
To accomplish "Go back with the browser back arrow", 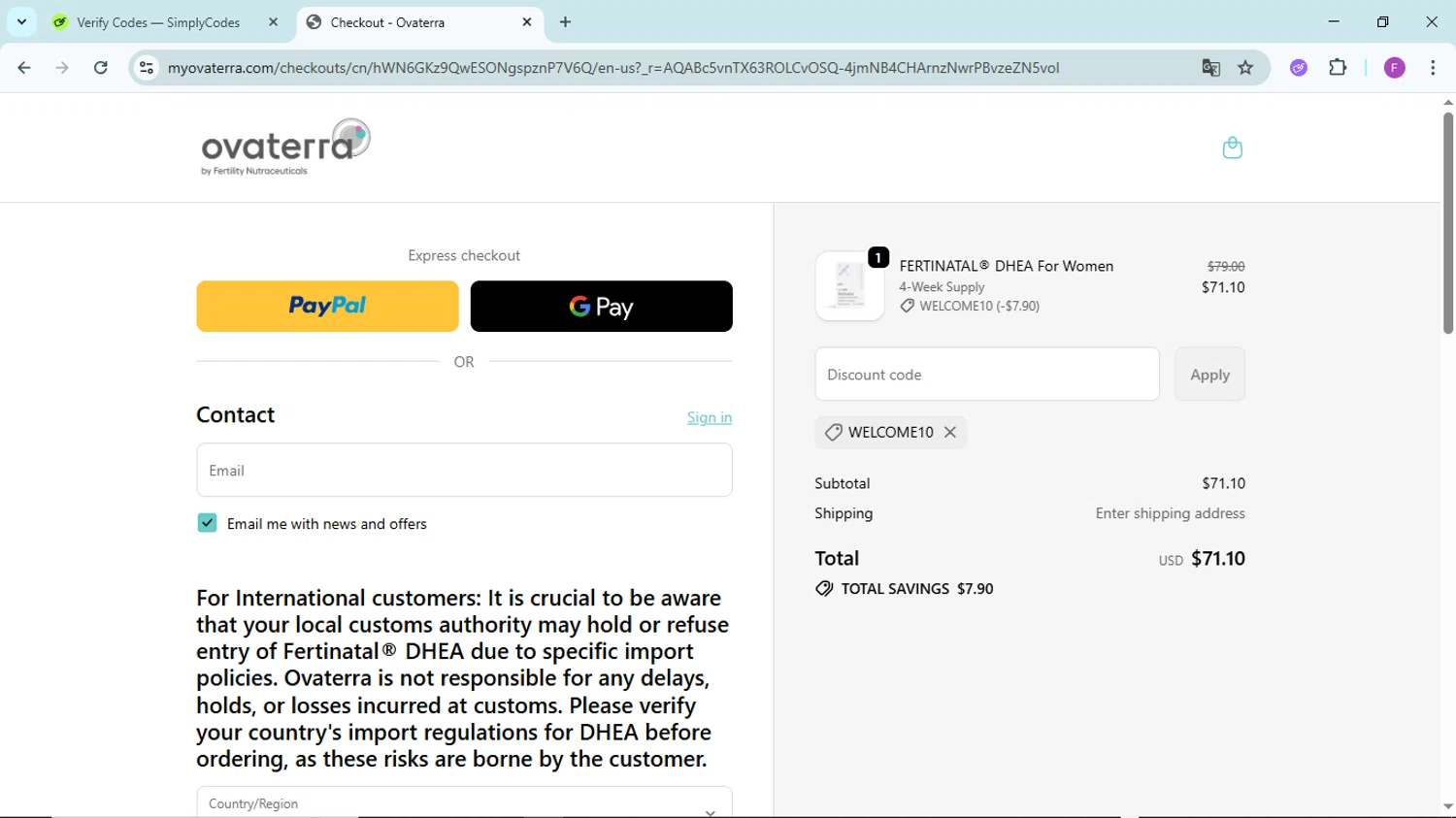I will [x=24, y=68].
